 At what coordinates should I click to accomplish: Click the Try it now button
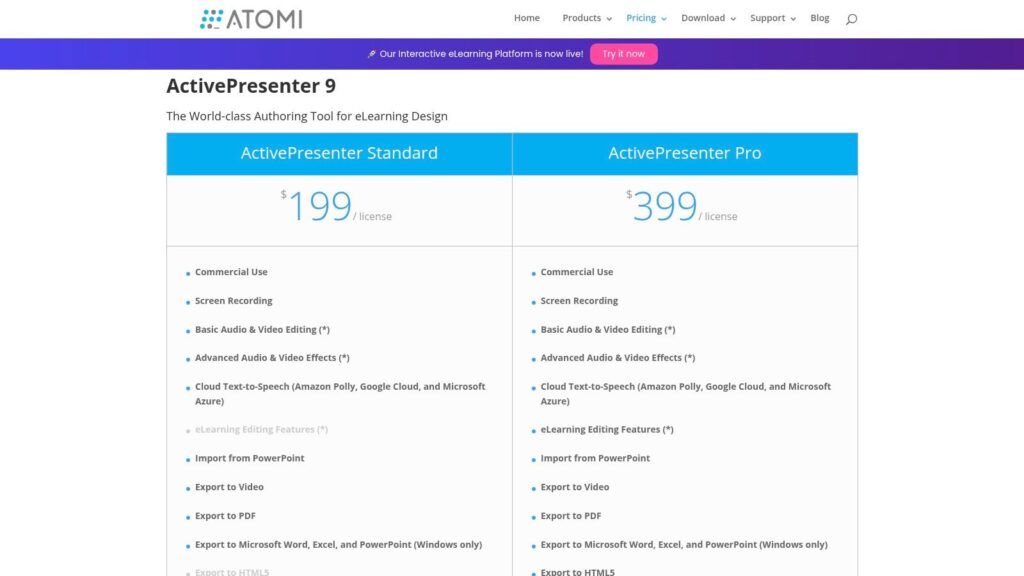pyautogui.click(x=624, y=54)
